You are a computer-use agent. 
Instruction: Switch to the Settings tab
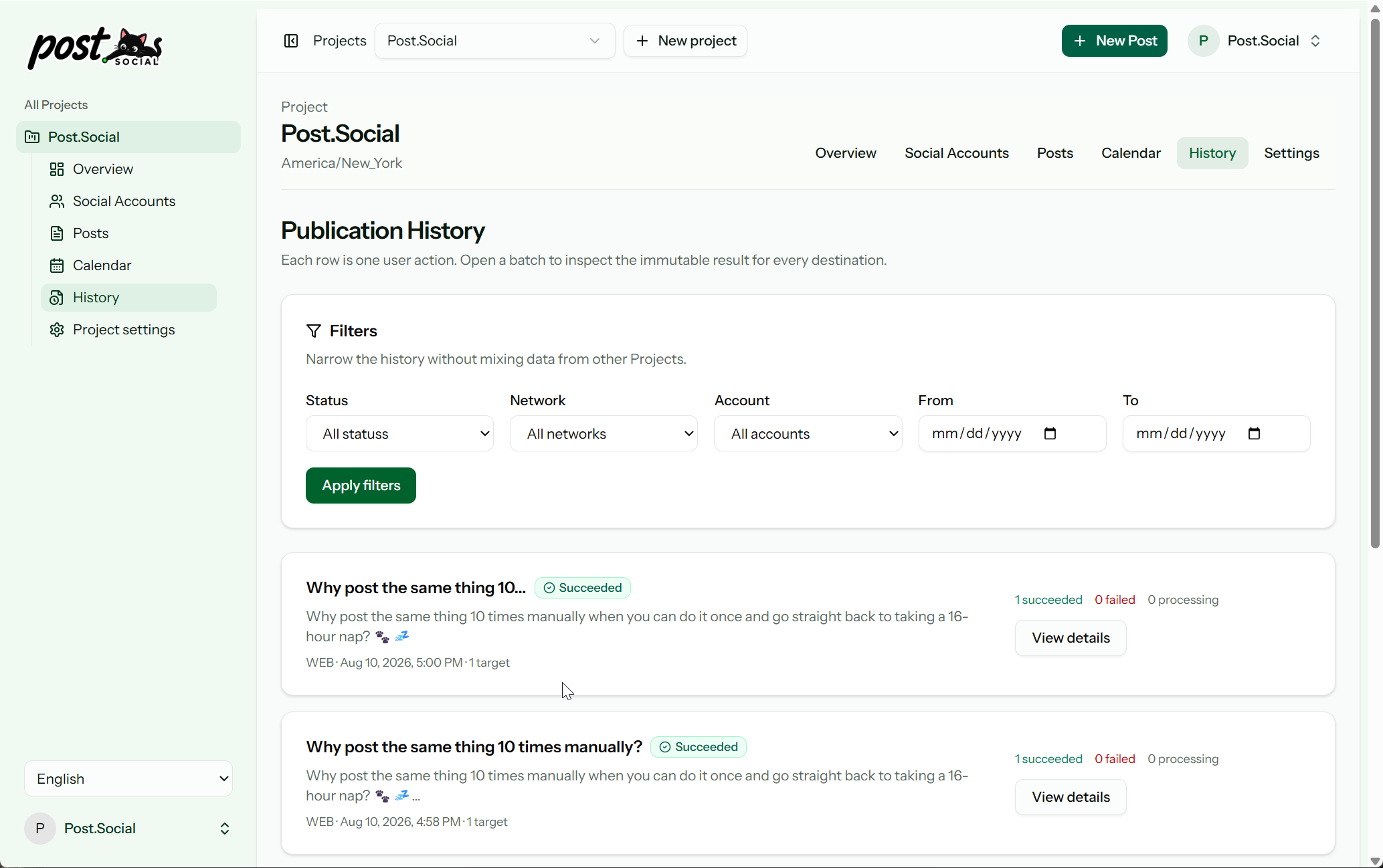pyautogui.click(x=1291, y=153)
